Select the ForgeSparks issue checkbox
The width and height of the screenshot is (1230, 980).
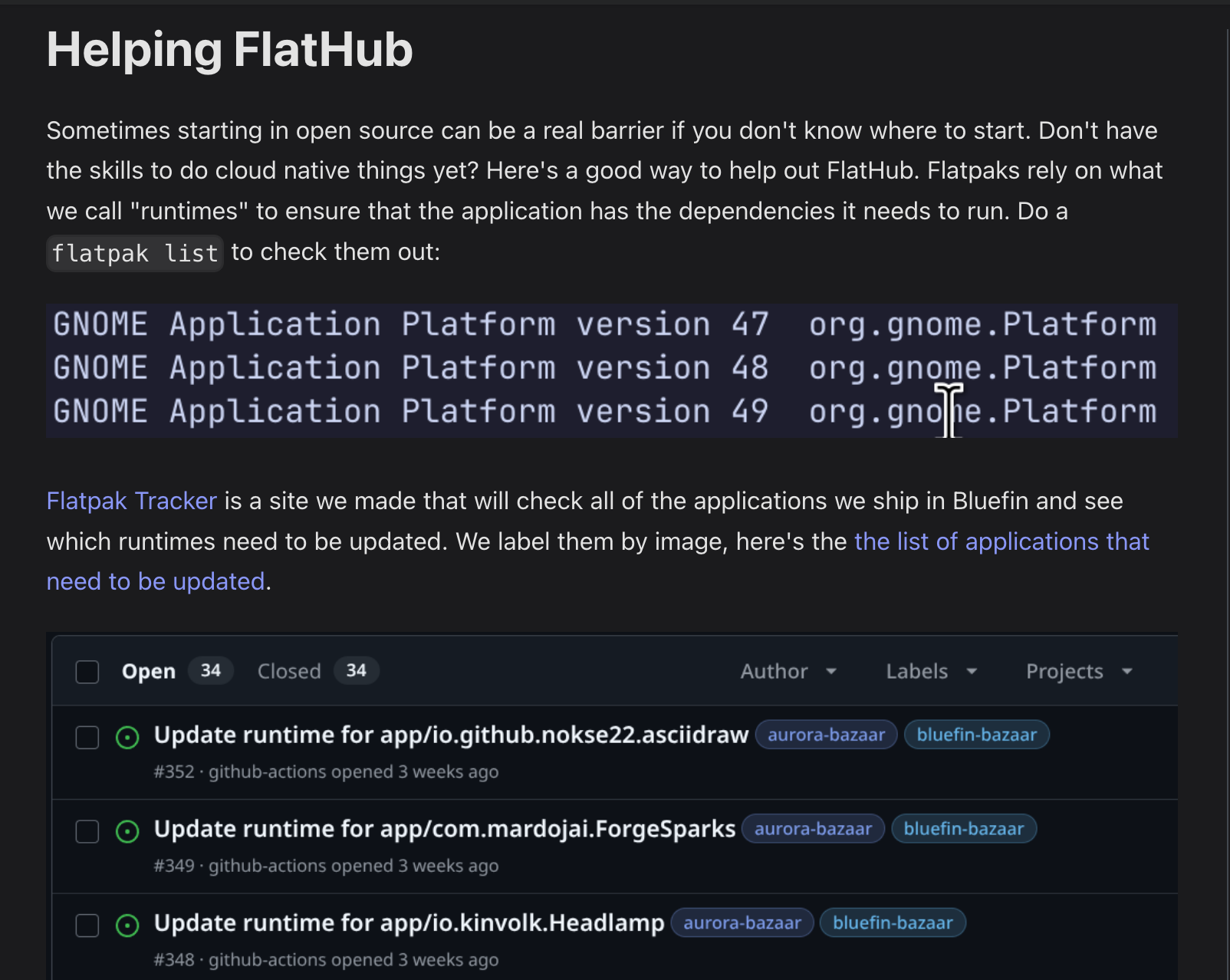(87, 831)
